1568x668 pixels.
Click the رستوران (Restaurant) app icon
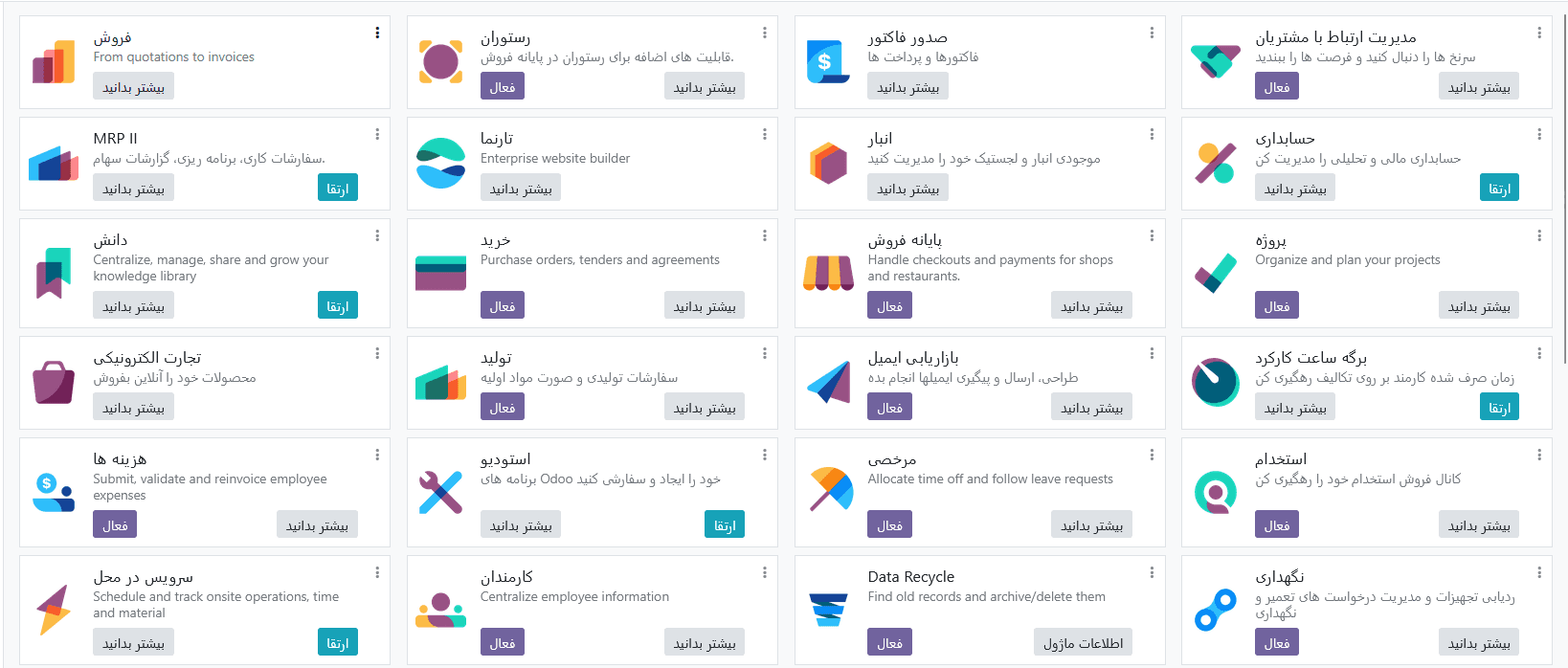[x=441, y=59]
